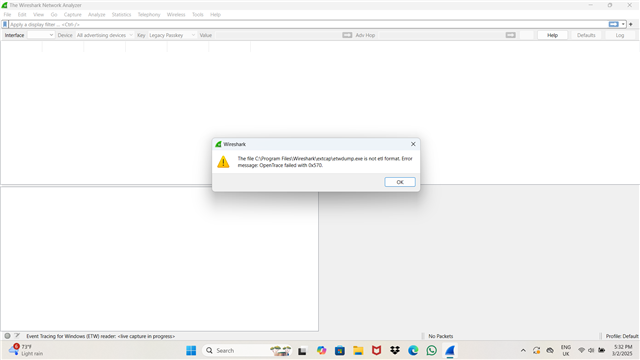The width and height of the screenshot is (640, 360).
Task: Open the Wi-Fi network tray icon
Action: [581, 351]
